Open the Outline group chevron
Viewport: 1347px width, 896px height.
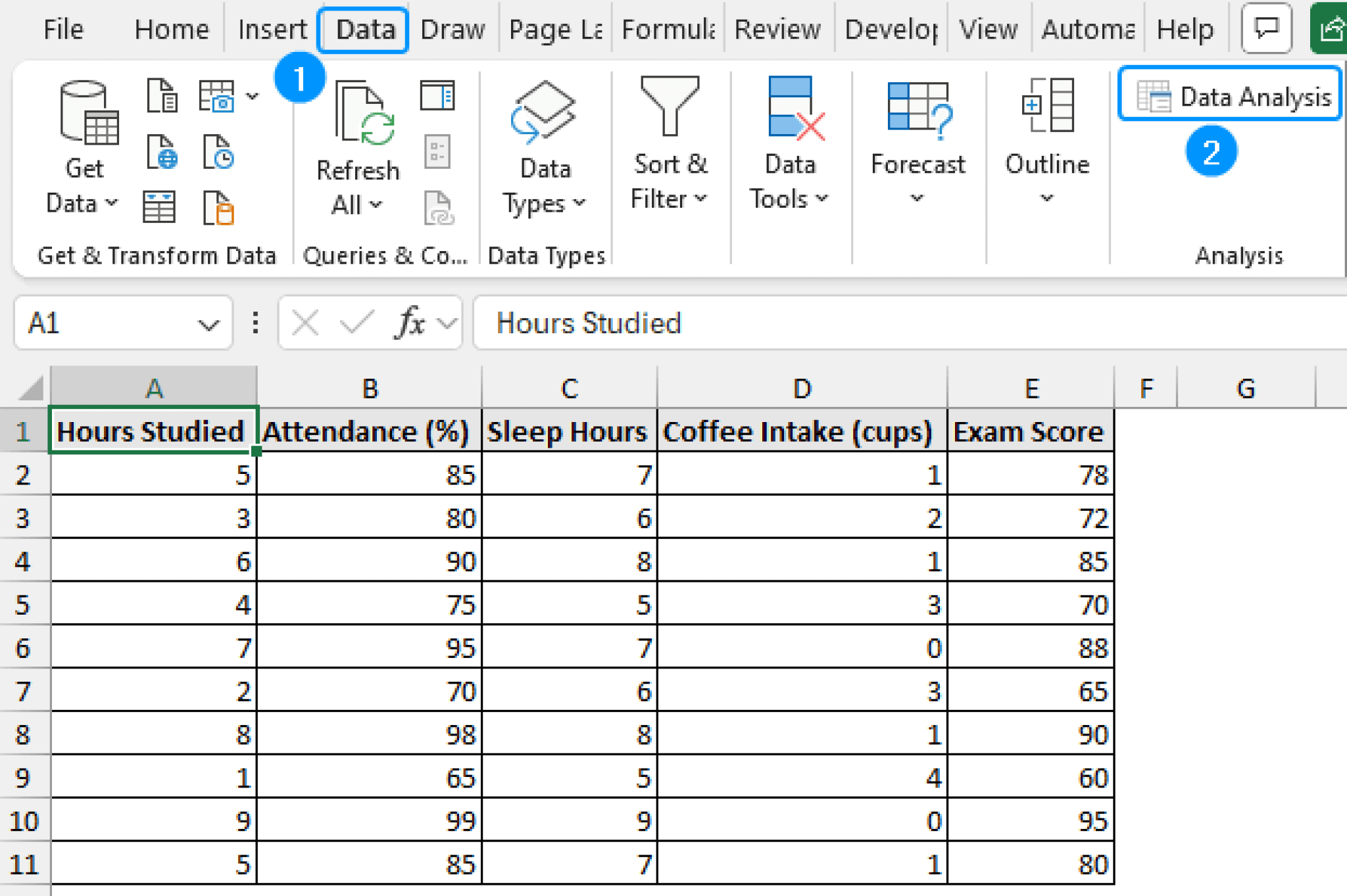(x=1046, y=197)
